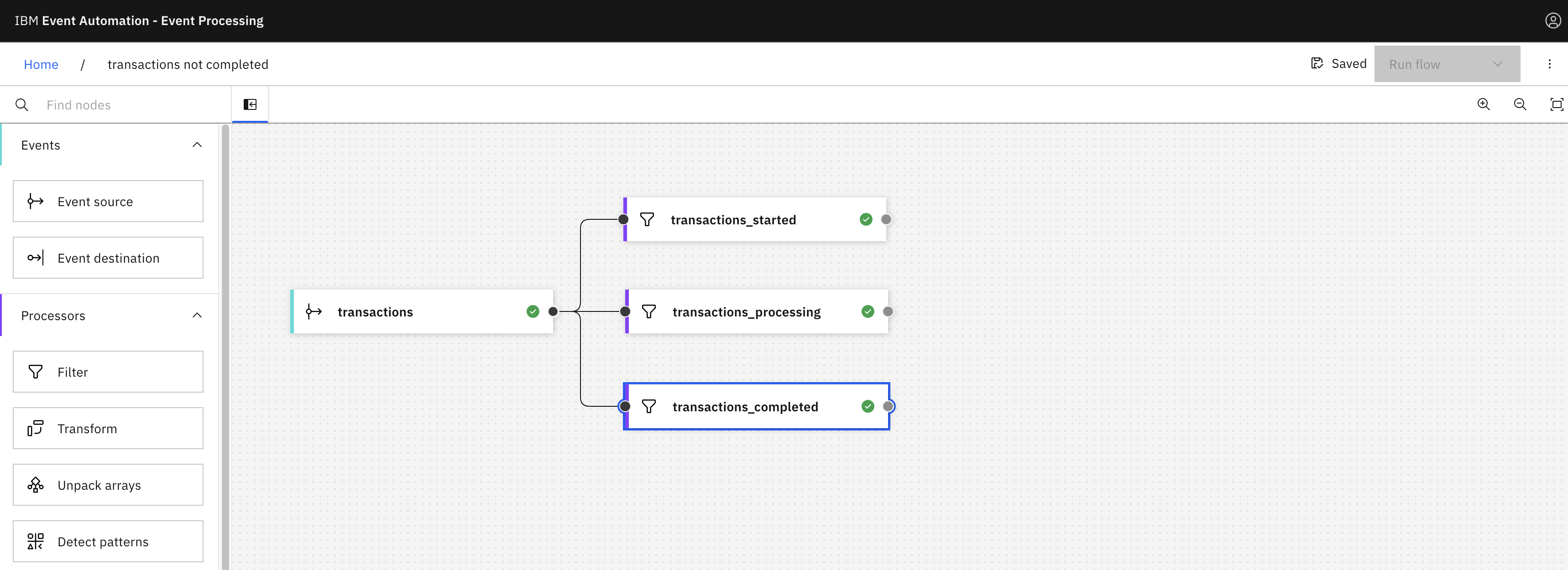The width and height of the screenshot is (1568, 570).
Task: Click the transactions_processing green check status
Action: [x=868, y=311]
